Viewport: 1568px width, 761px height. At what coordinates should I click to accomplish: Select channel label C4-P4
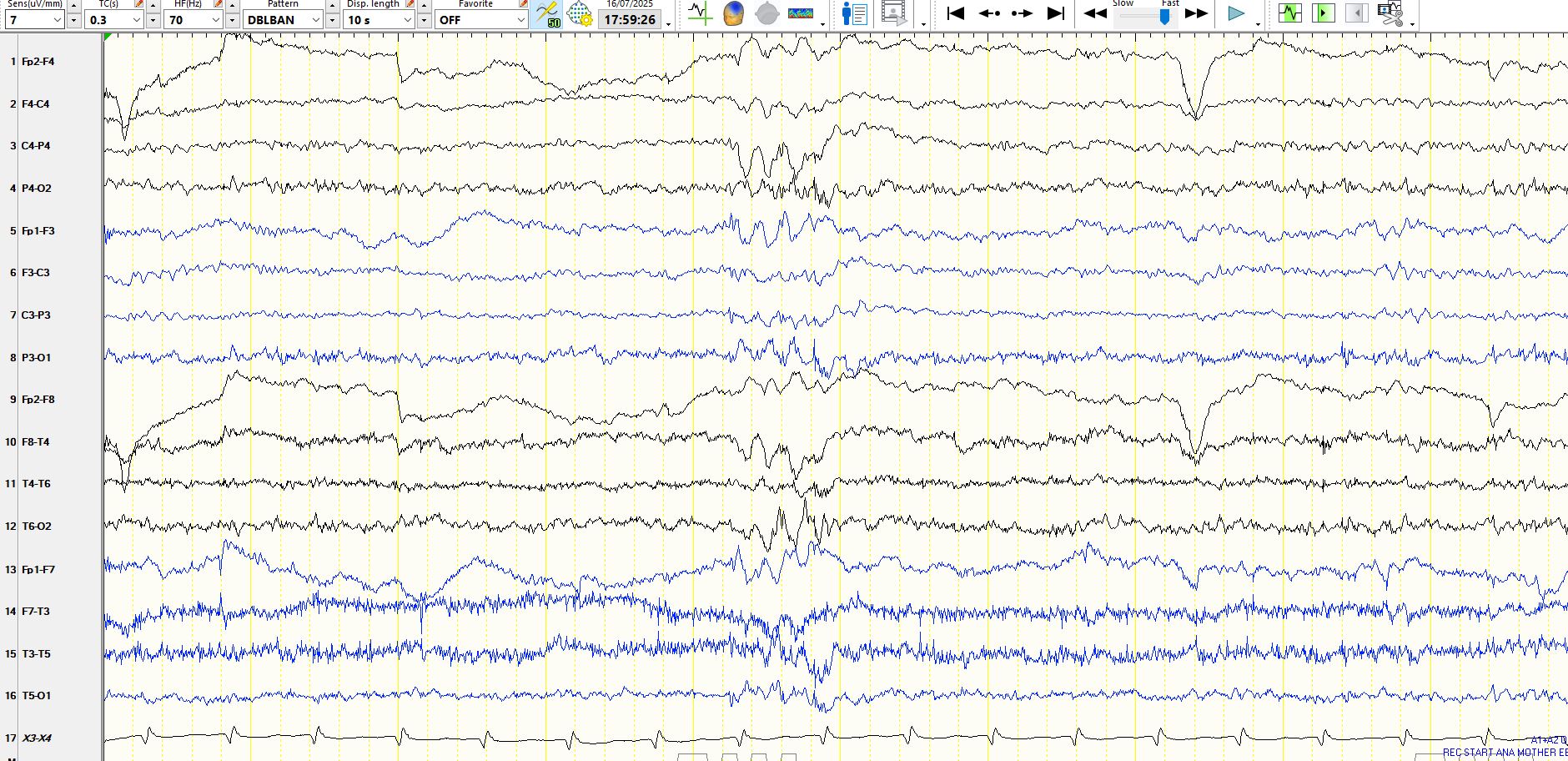click(x=36, y=146)
